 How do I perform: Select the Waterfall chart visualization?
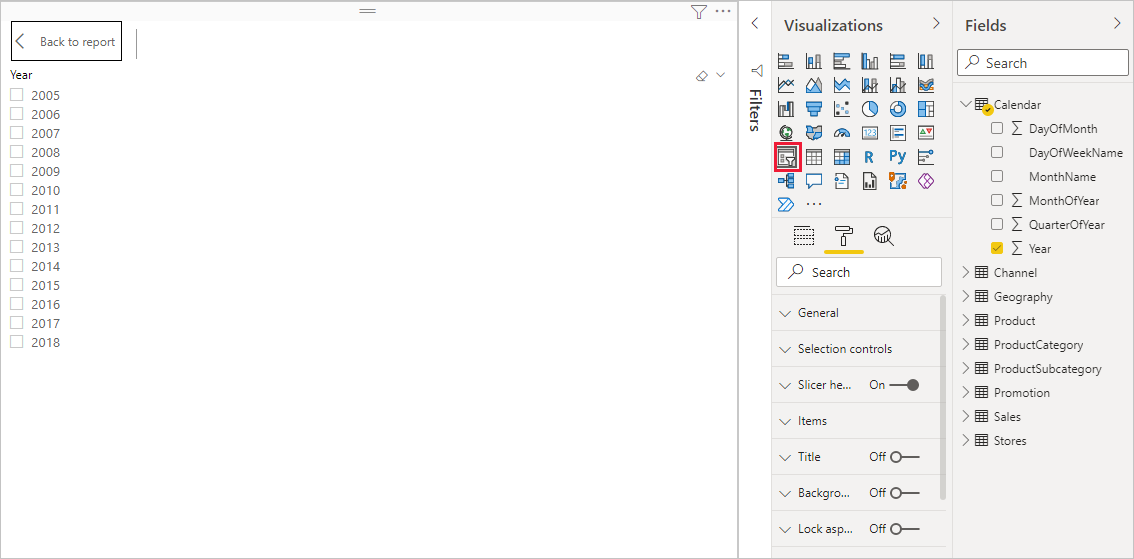coord(786,109)
